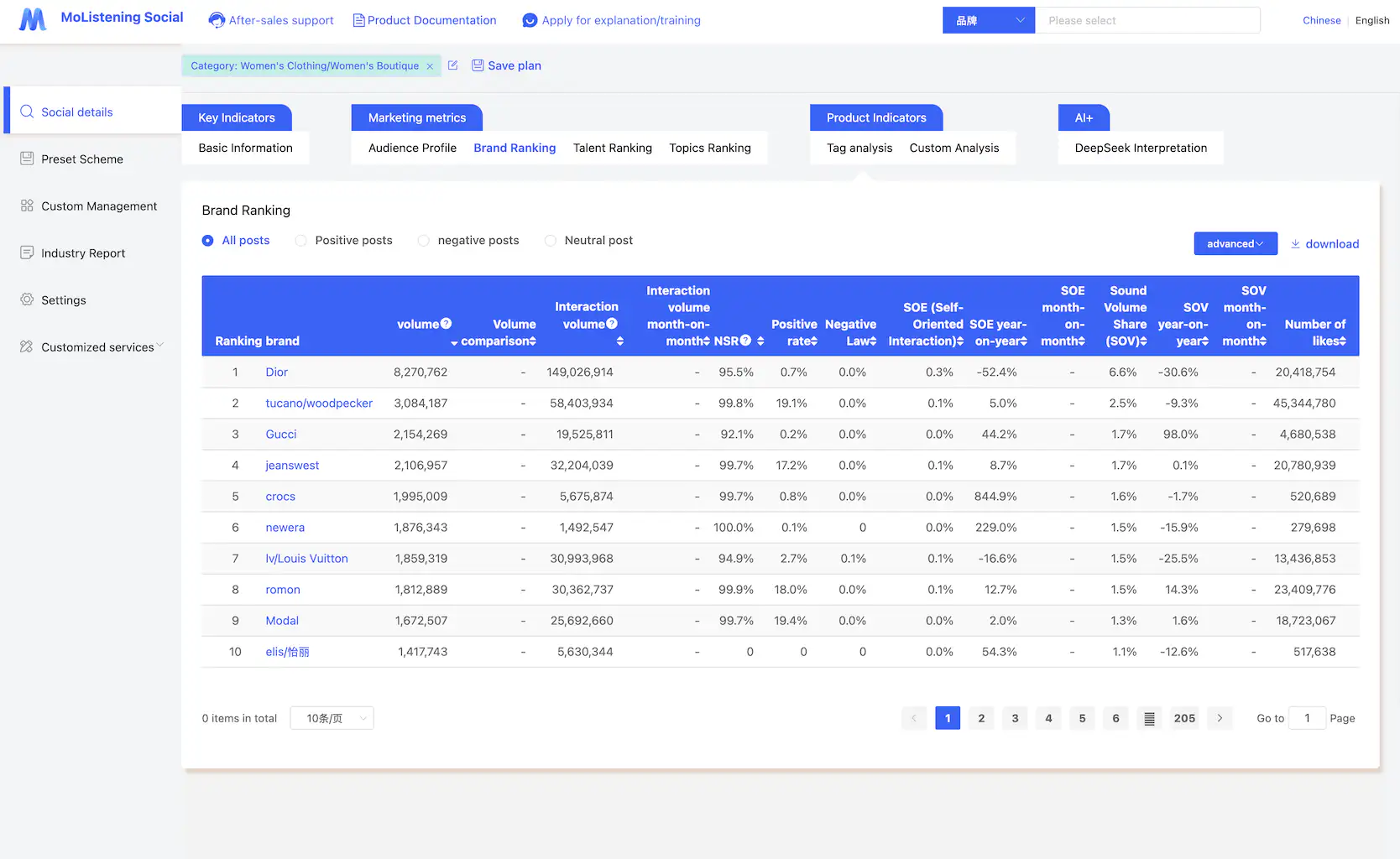Open After-sales support chat
The image size is (1400, 859).
click(270, 20)
